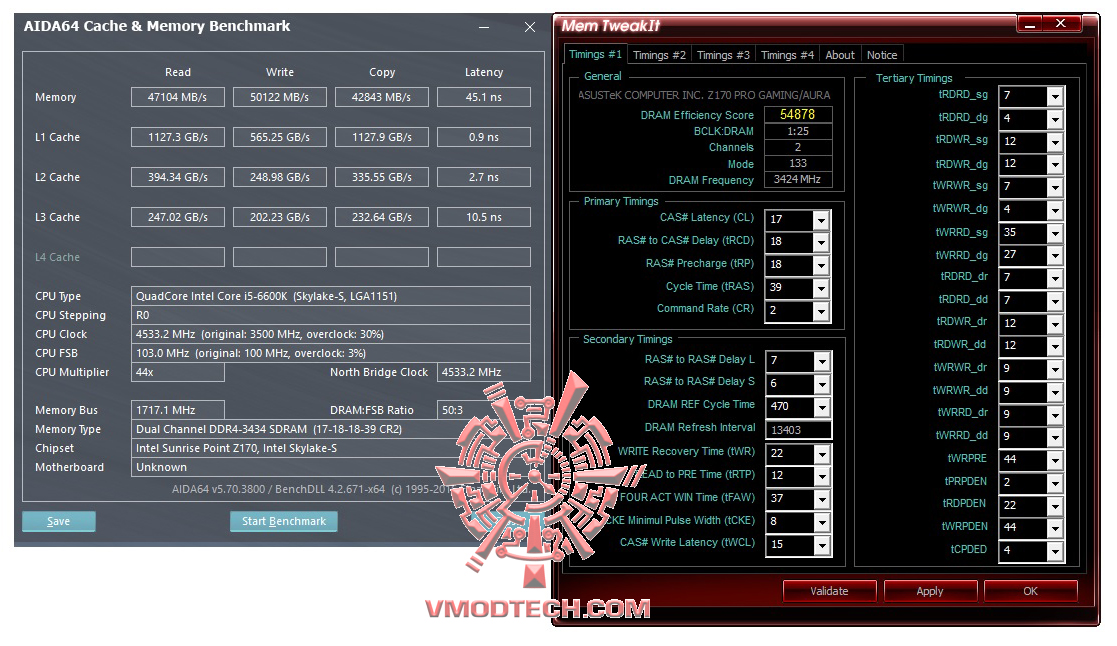
Task: Open the RAS# Precharge (tRP) dropdown
Action: point(823,264)
